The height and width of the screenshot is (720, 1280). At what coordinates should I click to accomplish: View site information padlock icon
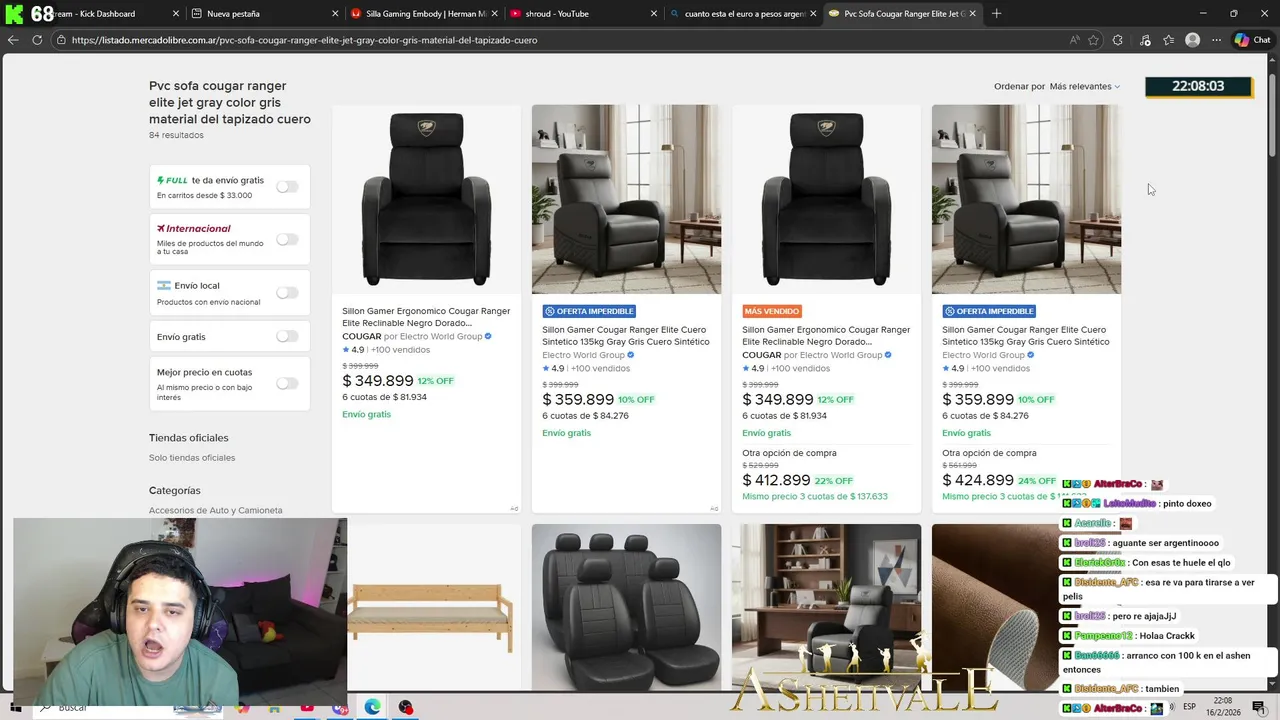coord(61,40)
